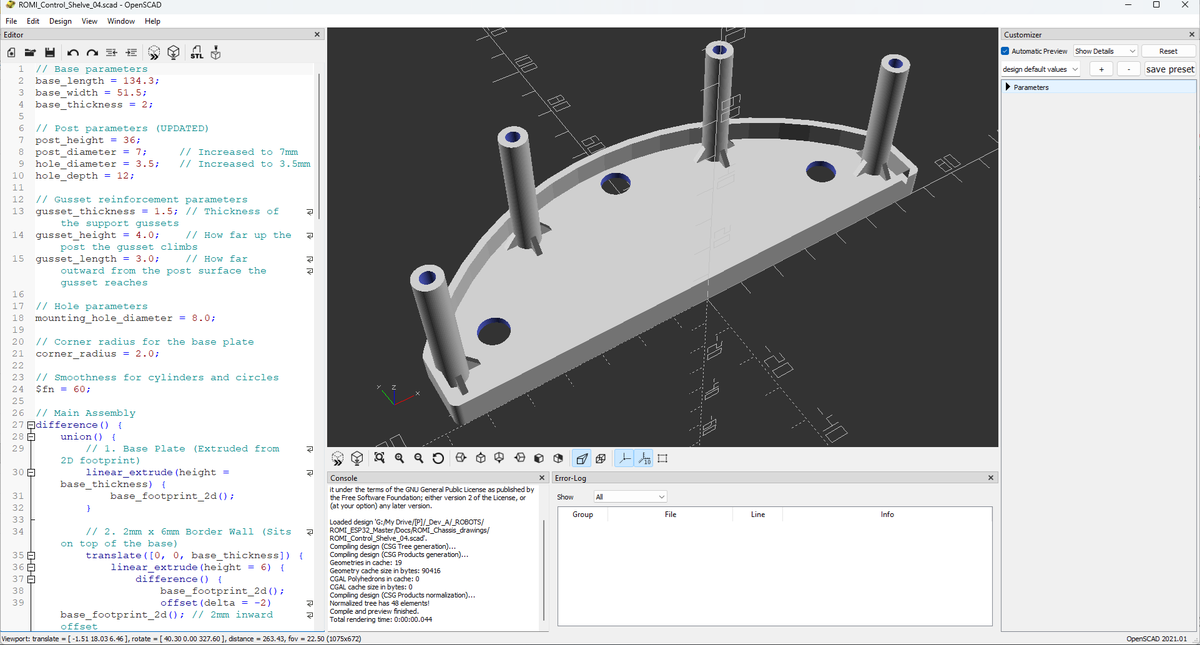Click the View All icon

(x=379, y=458)
